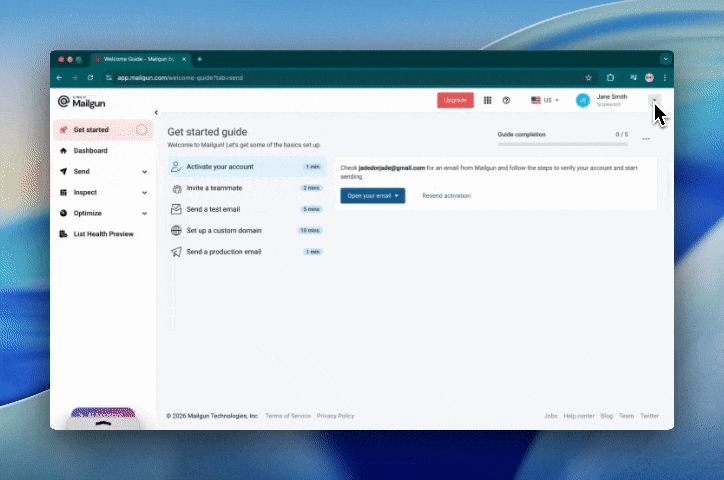Expand the Inspect menu chevron
Screen dimensions: 724x480
pyautogui.click(x=145, y=192)
